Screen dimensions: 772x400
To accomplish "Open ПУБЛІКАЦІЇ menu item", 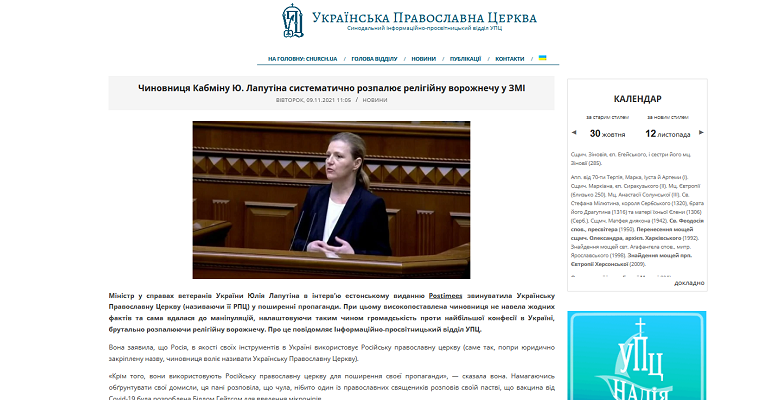I will [x=465, y=59].
